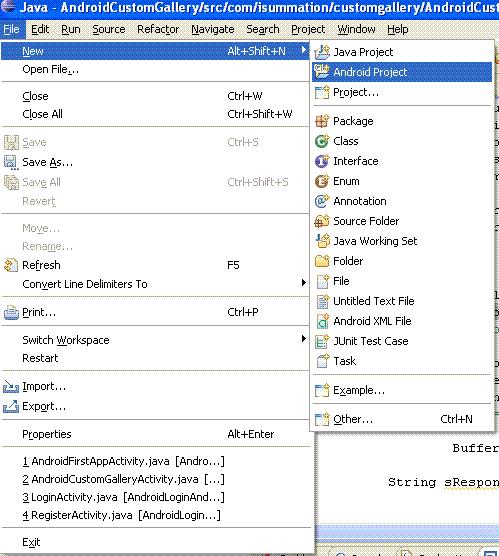
Task: Open the Edit menu
Action: [40, 29]
